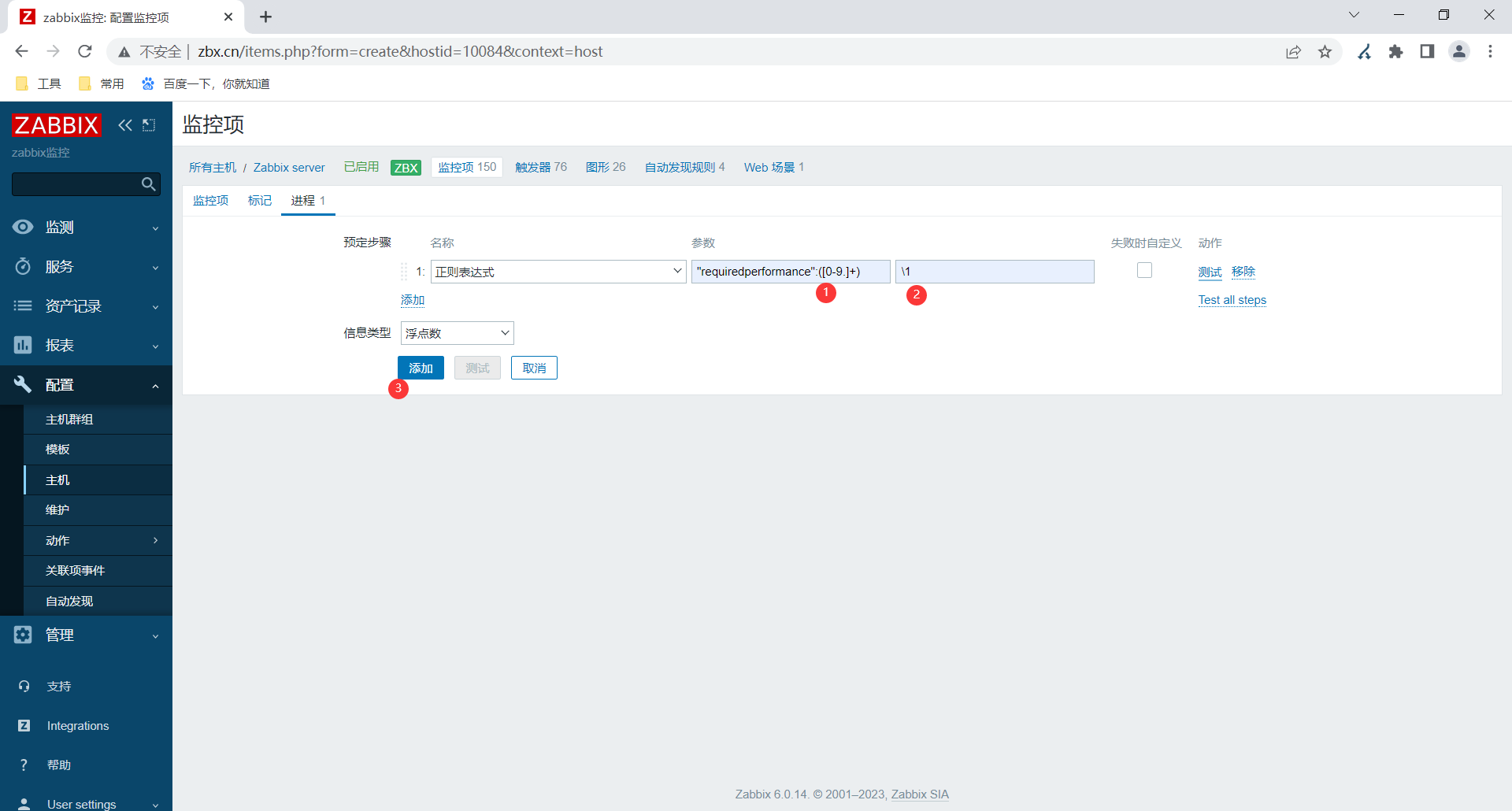Click the step 1 drag handle
1512x811 pixels.
[404, 272]
